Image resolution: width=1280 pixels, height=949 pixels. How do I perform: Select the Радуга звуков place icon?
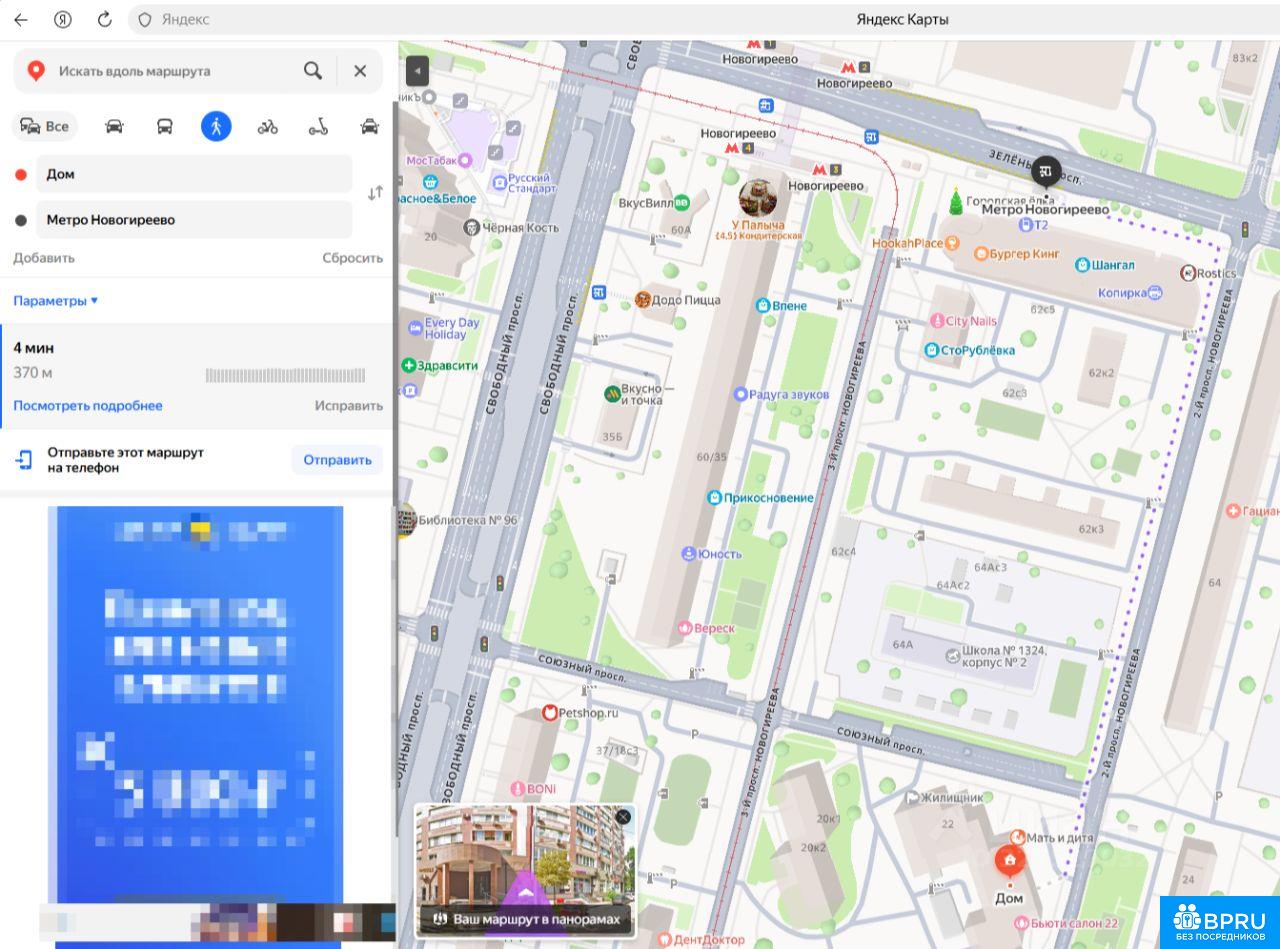pyautogui.click(x=740, y=394)
